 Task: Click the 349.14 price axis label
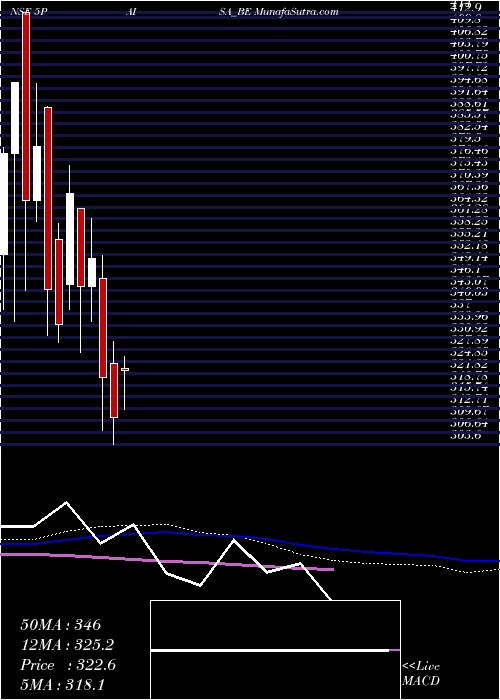469,258
